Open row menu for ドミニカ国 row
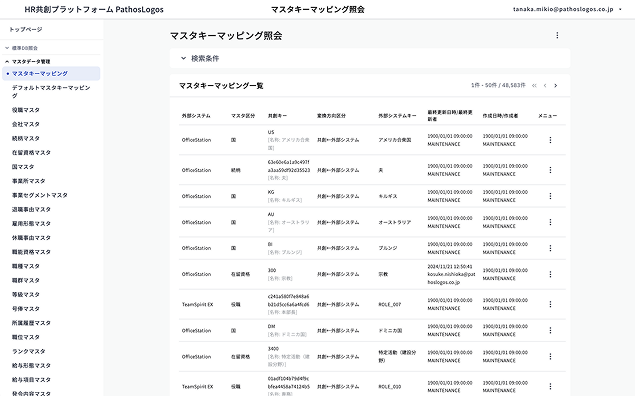The image size is (635, 396). [x=550, y=330]
